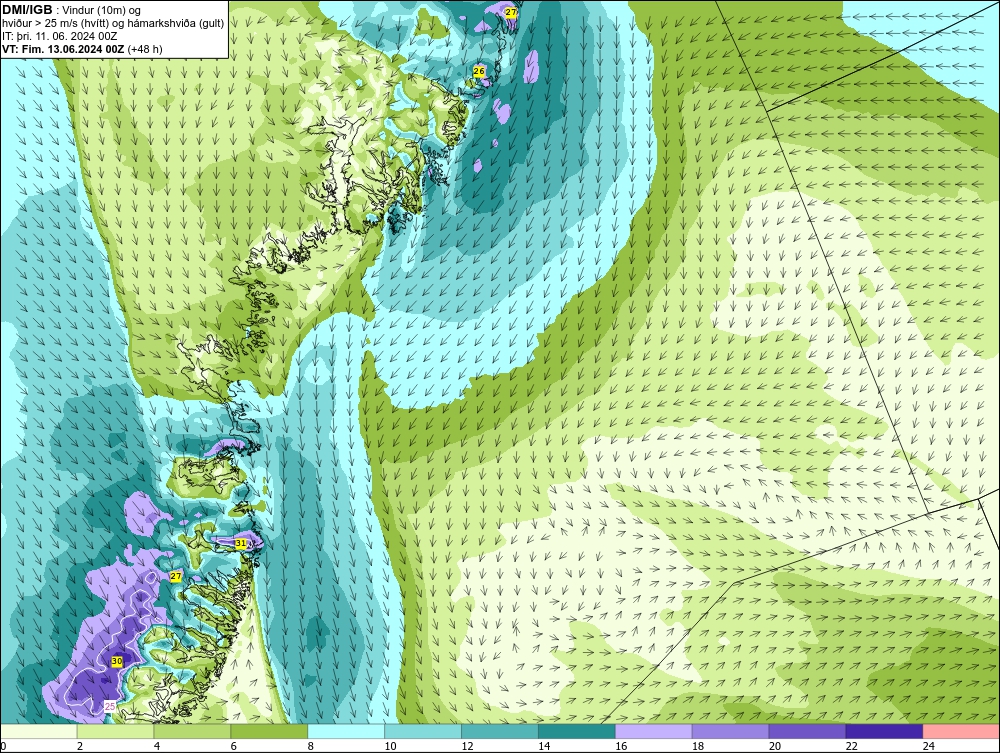Click the legend scale value 0
This screenshot has height=753, width=1000.
click(3, 746)
